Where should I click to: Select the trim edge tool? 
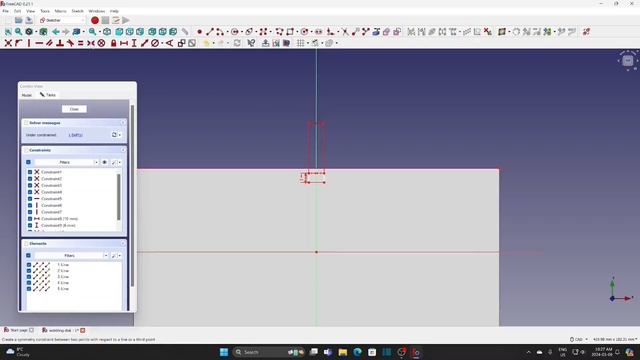(x=345, y=31)
